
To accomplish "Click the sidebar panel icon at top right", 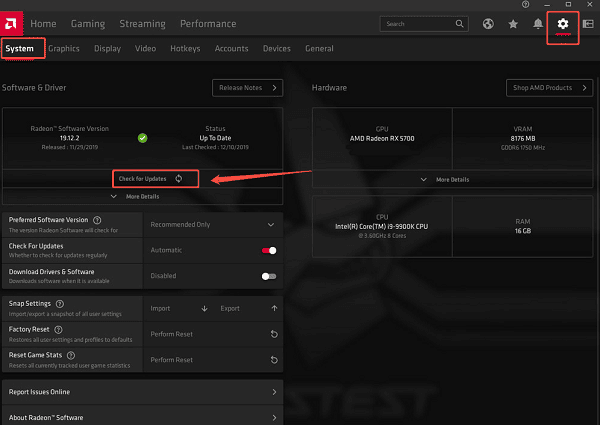I will pyautogui.click(x=587, y=23).
